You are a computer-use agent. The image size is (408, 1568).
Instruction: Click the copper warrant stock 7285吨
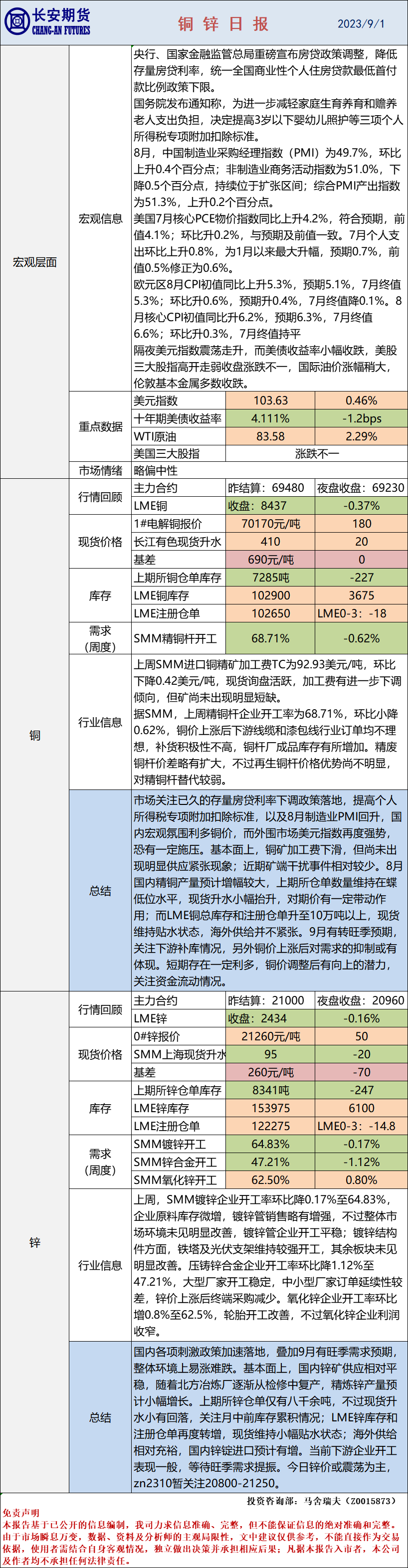coord(270,578)
